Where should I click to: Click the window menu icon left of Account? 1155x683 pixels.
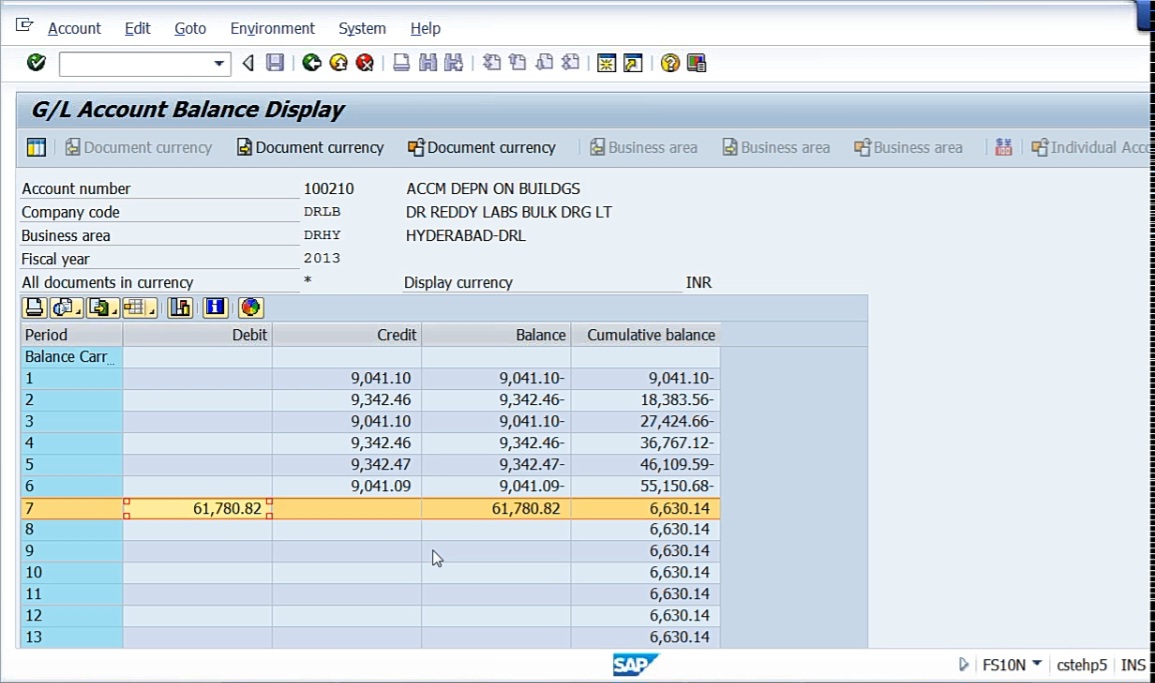point(24,26)
